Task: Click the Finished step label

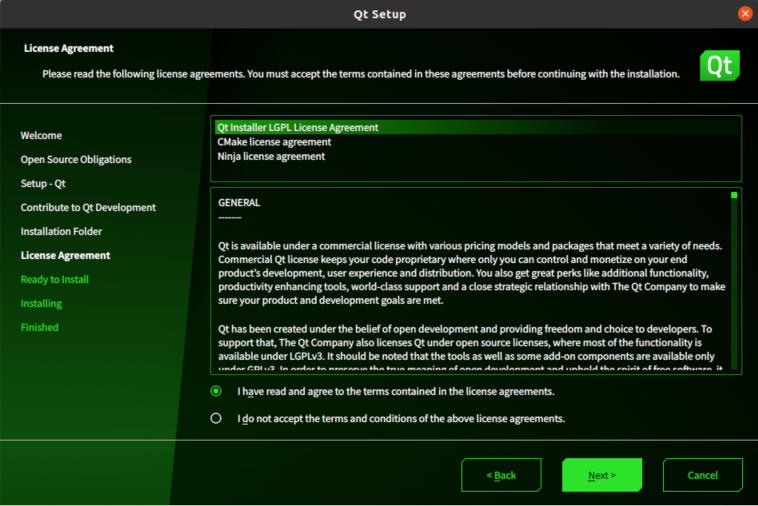Action: (x=40, y=327)
